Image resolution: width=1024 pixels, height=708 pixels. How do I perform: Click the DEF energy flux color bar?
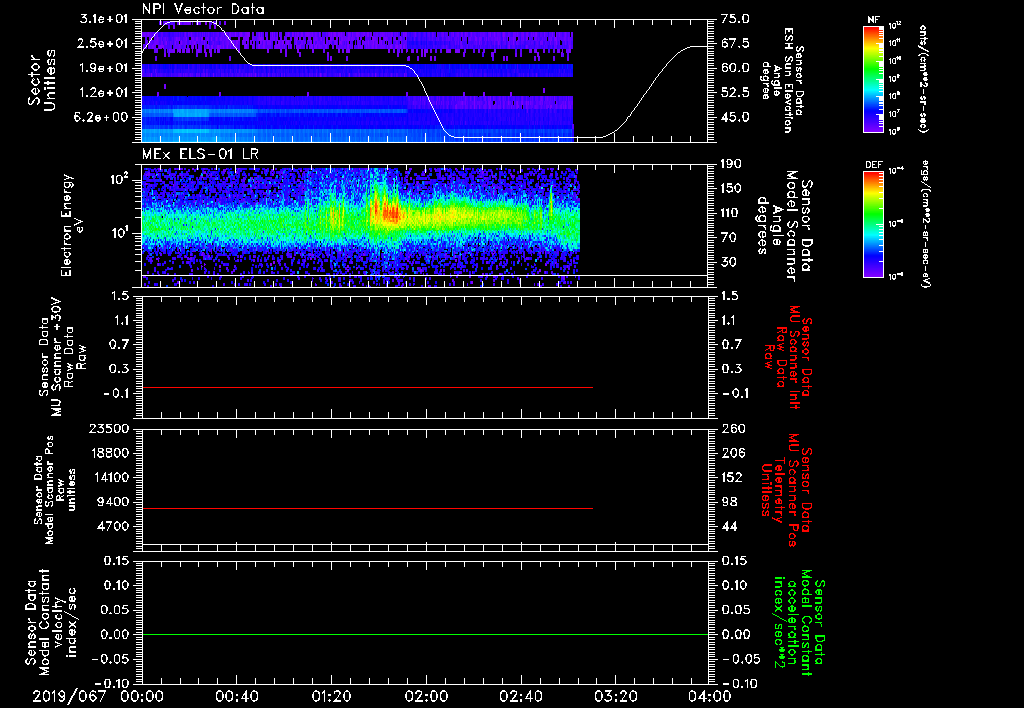(x=873, y=224)
